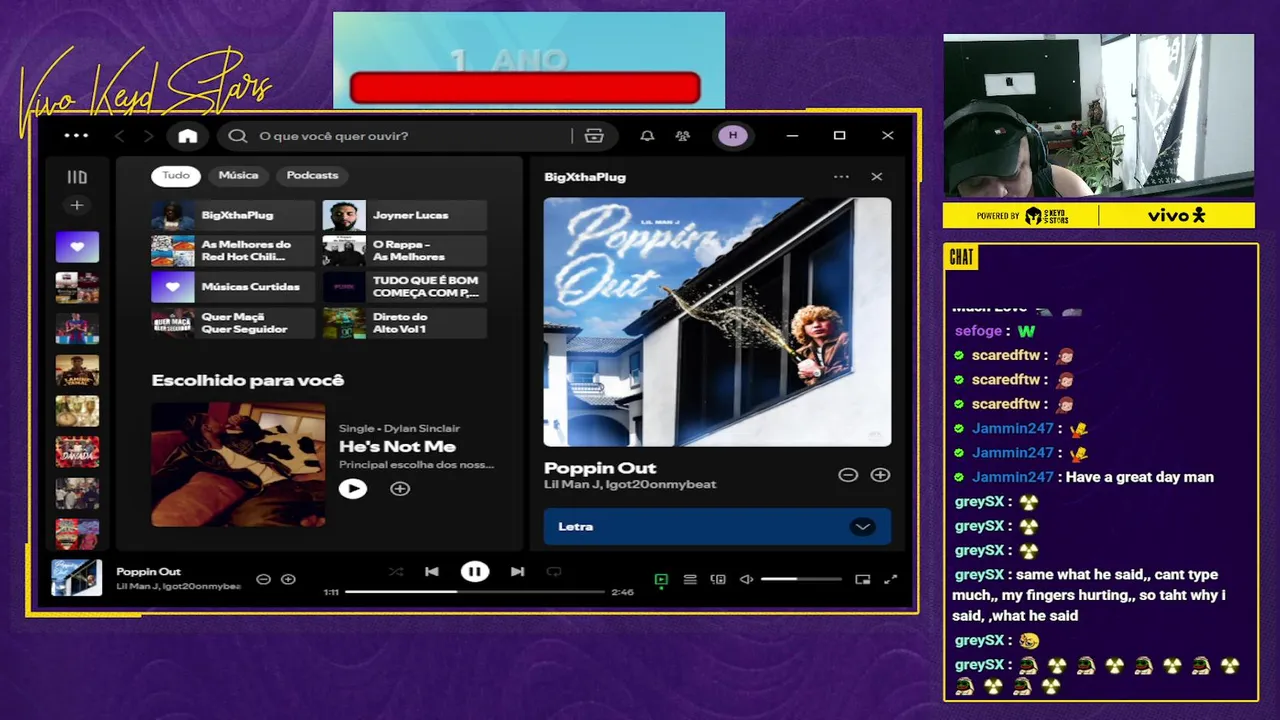The height and width of the screenshot is (720, 1280).
Task: Create playlist with sidebar plus button
Action: tap(77, 205)
